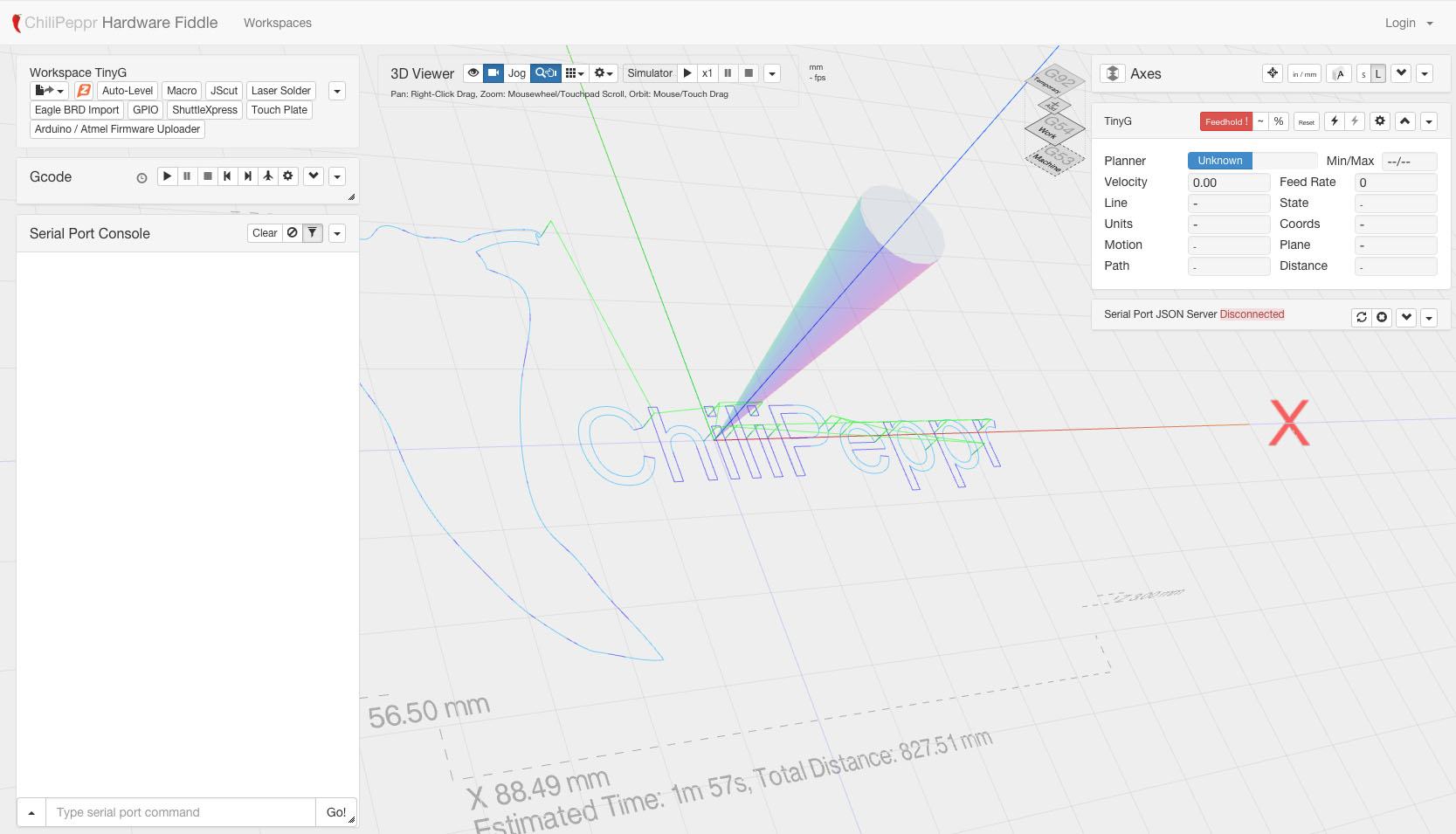This screenshot has width=1456, height=834.
Task: Click the TinyG Reset button
Action: tap(1307, 121)
